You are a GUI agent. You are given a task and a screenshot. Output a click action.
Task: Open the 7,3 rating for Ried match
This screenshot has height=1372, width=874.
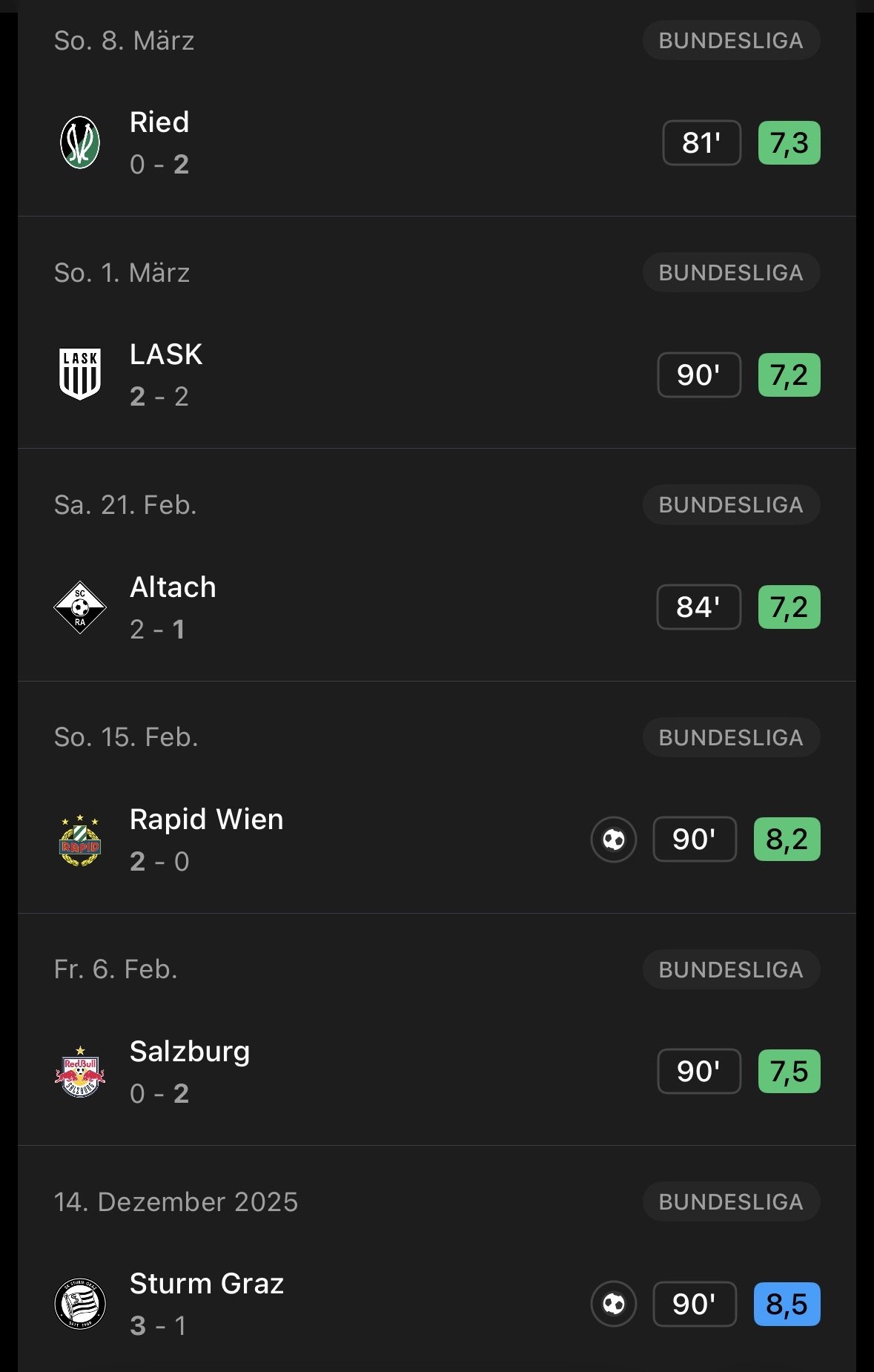(x=789, y=142)
